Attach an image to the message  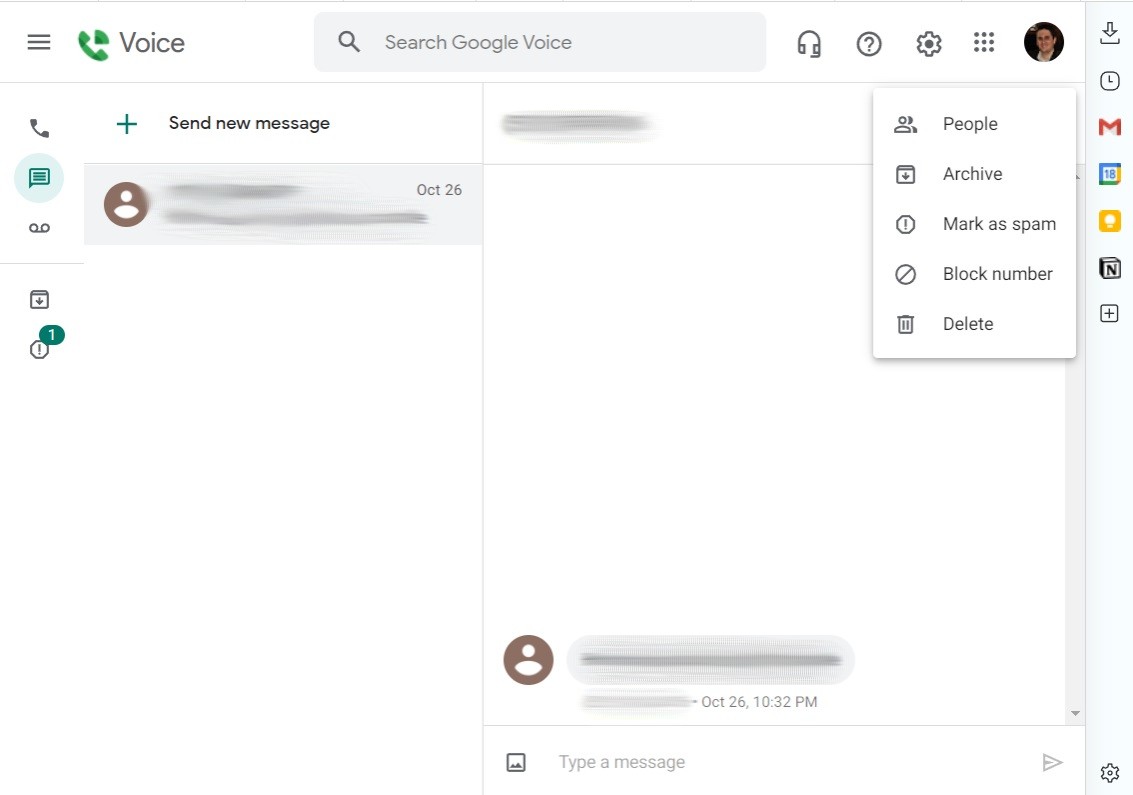click(515, 761)
